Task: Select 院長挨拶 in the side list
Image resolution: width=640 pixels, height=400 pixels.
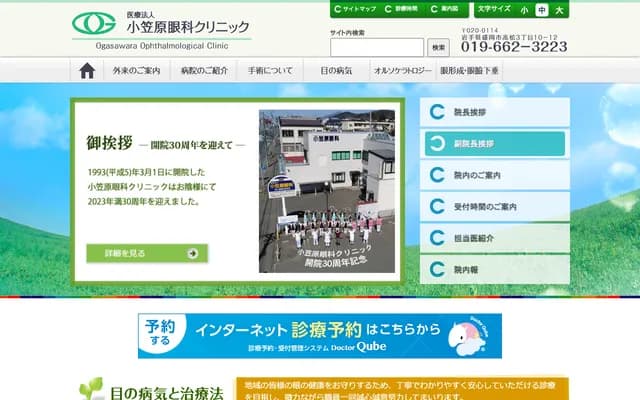Action: click(495, 112)
